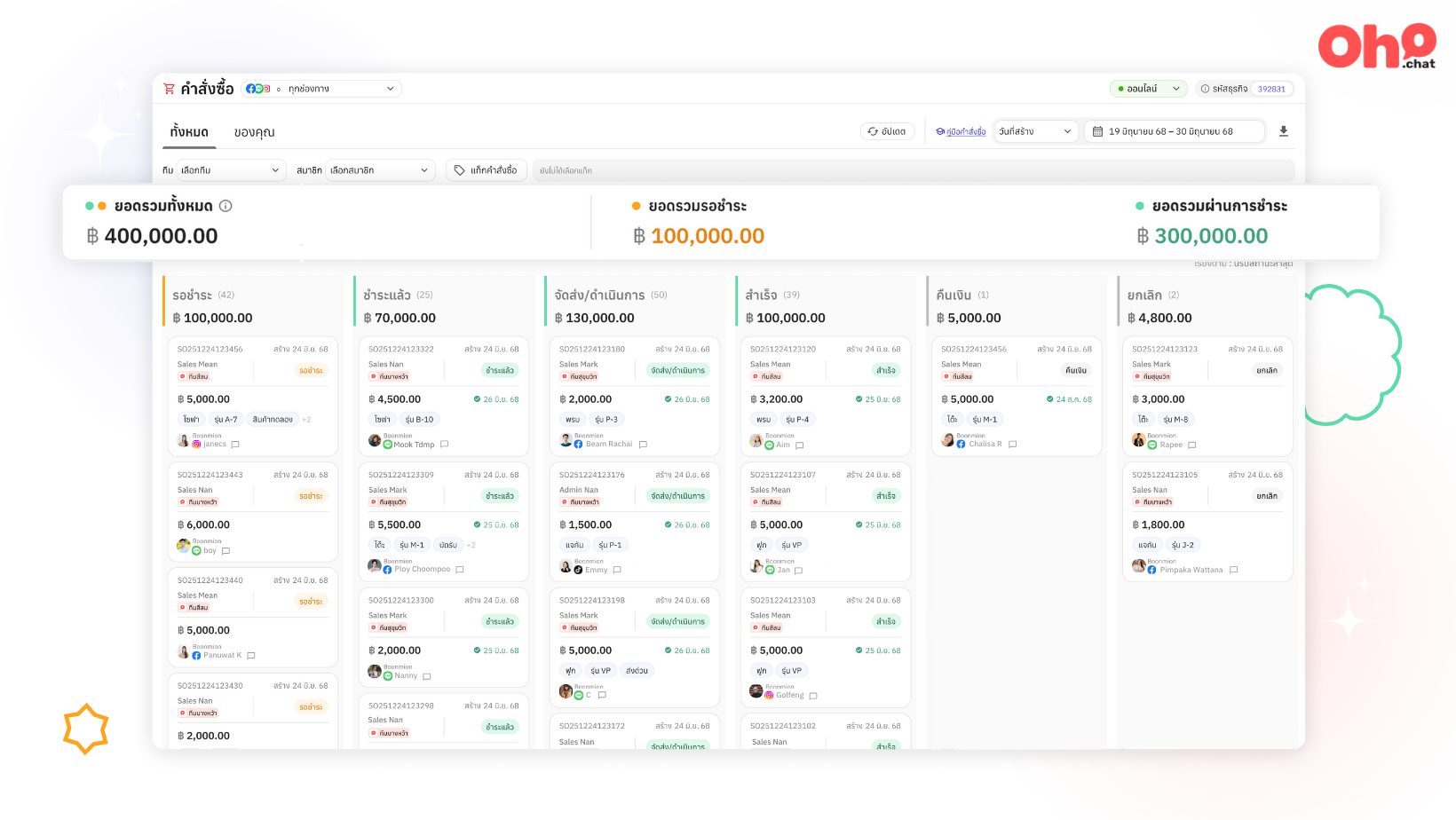The width and height of the screenshot is (1456, 820).
Task: Open the เลือกทีม team dropdown
Action: (231, 170)
